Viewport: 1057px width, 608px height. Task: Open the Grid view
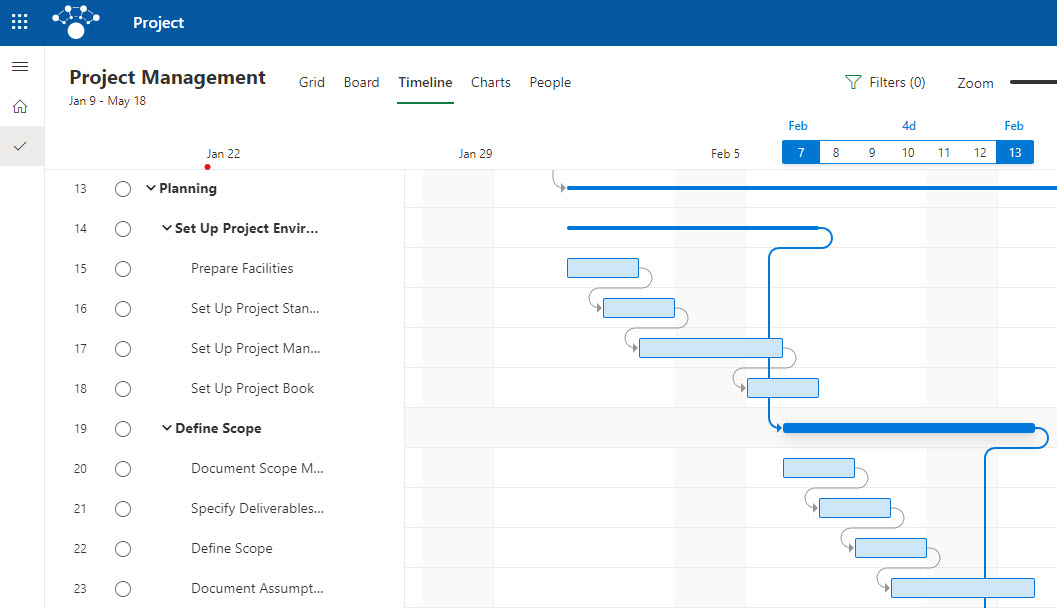(x=311, y=82)
